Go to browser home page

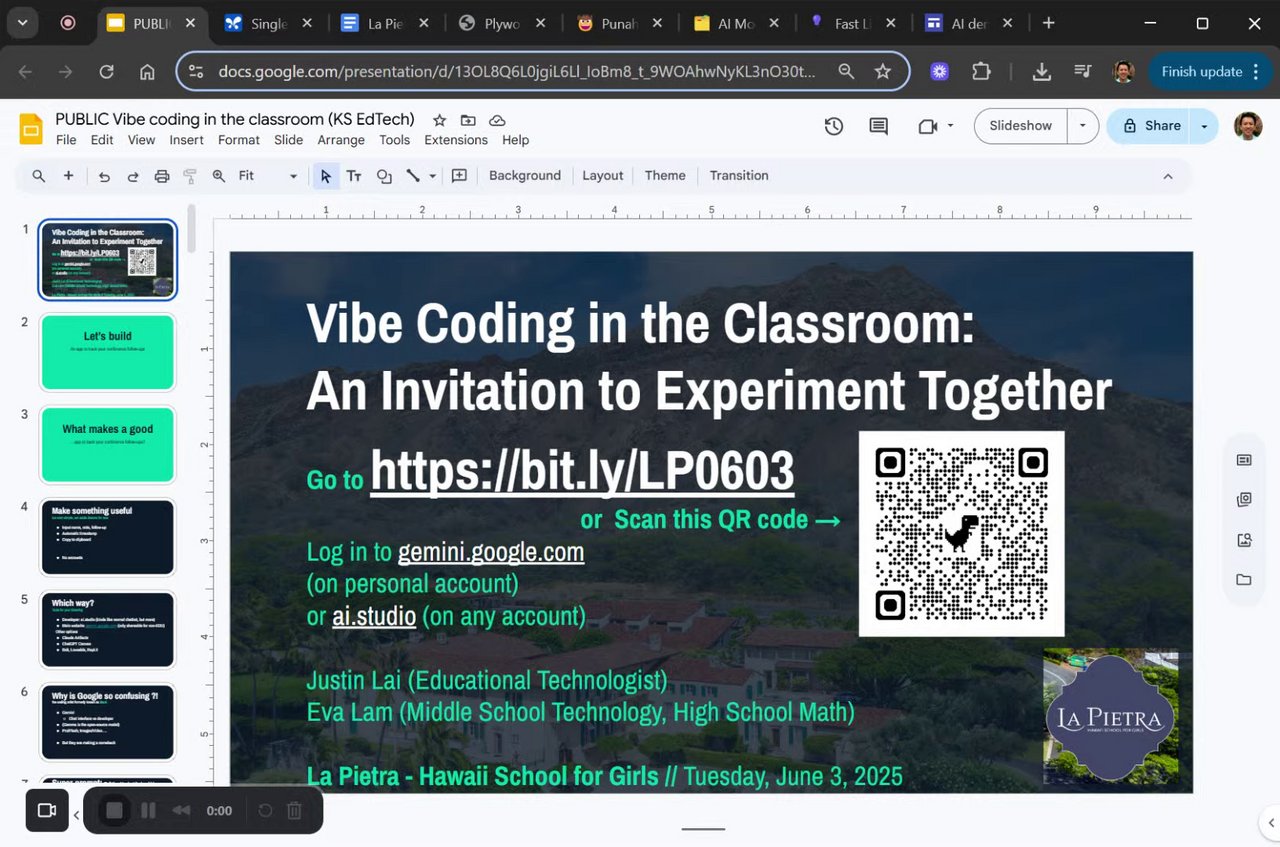click(147, 72)
